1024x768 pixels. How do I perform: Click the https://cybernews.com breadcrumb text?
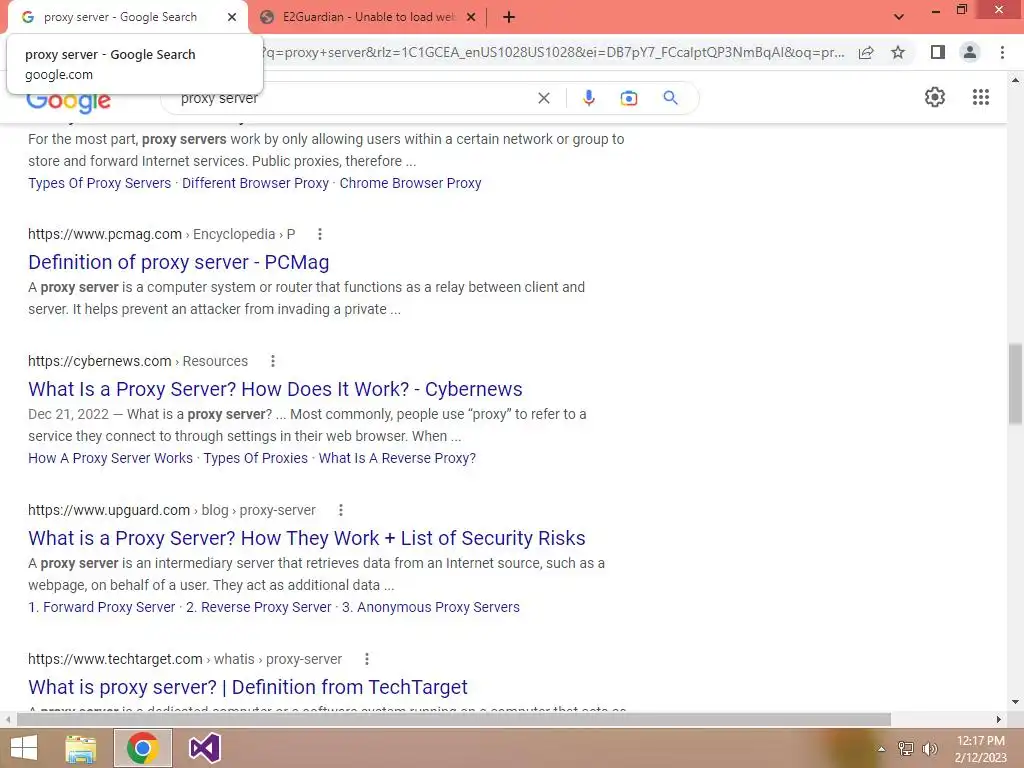pyautogui.click(x=99, y=360)
